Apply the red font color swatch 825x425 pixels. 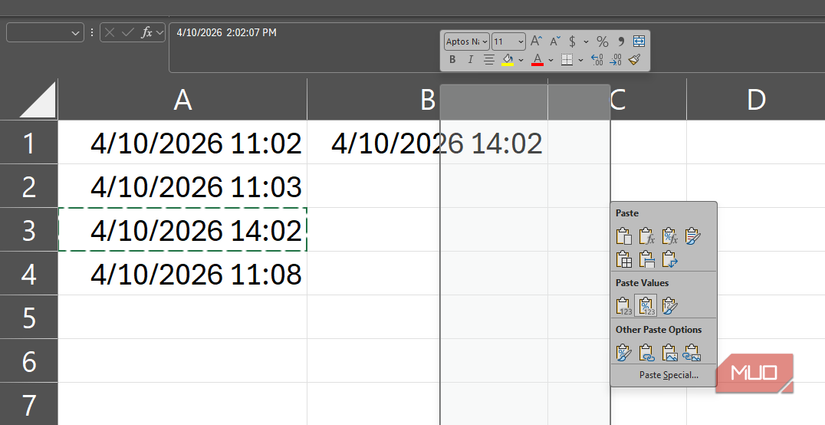tap(537, 60)
